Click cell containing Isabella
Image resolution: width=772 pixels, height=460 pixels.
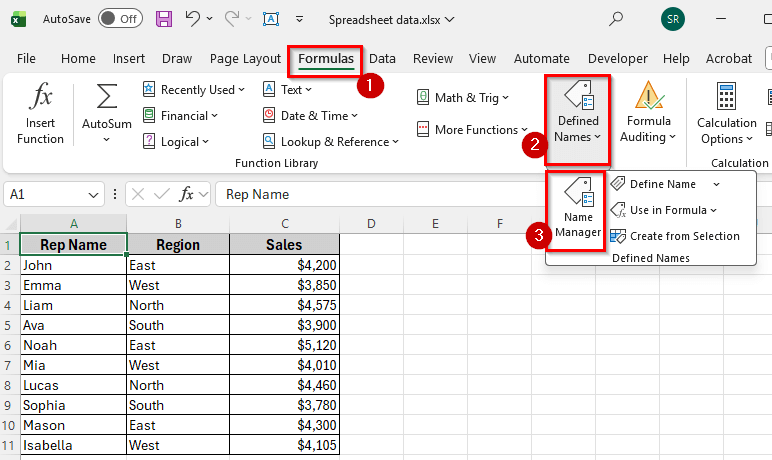73,445
